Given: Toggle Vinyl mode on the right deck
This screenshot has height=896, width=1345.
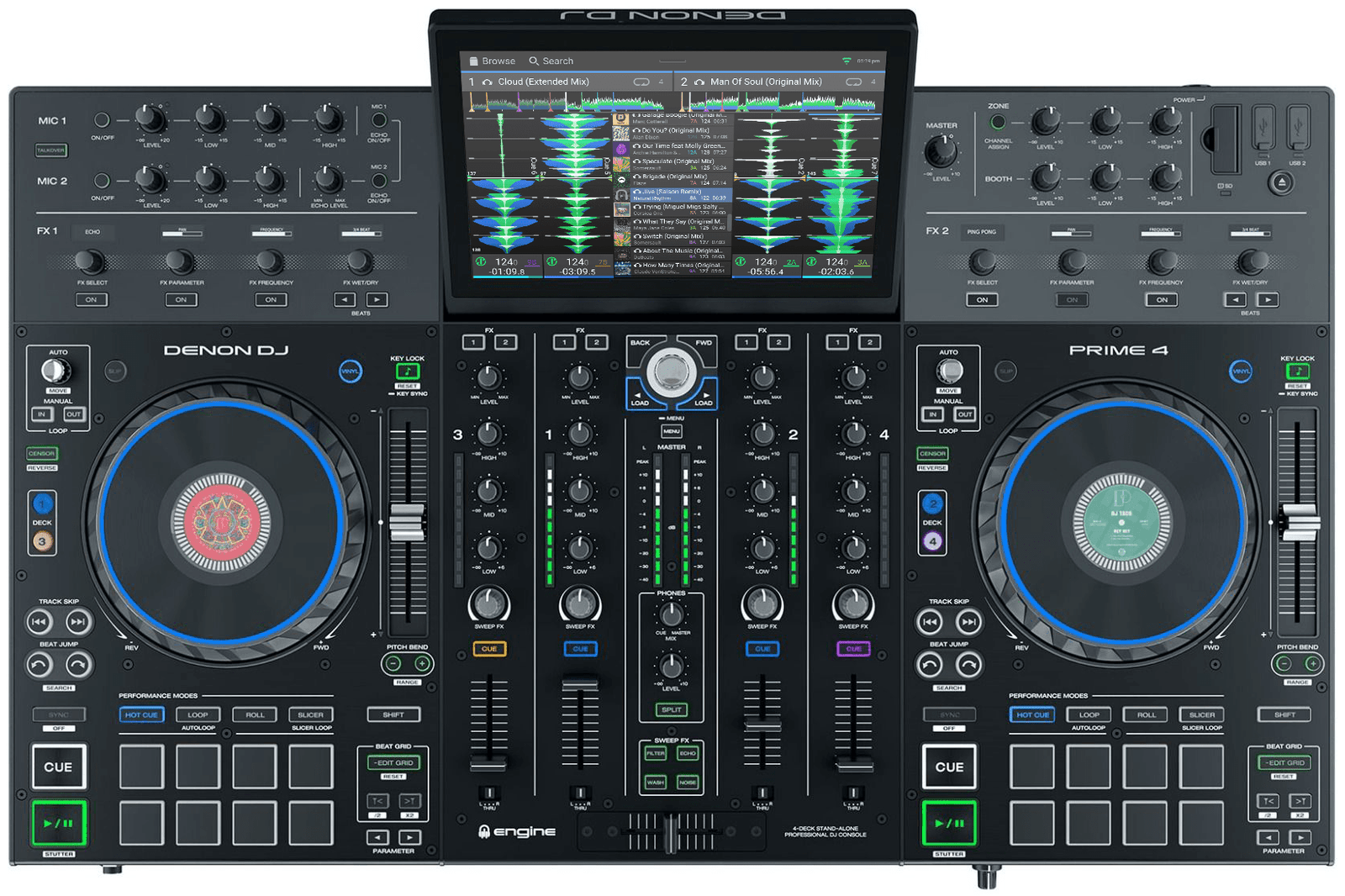Looking at the screenshot, I should point(1241,371).
